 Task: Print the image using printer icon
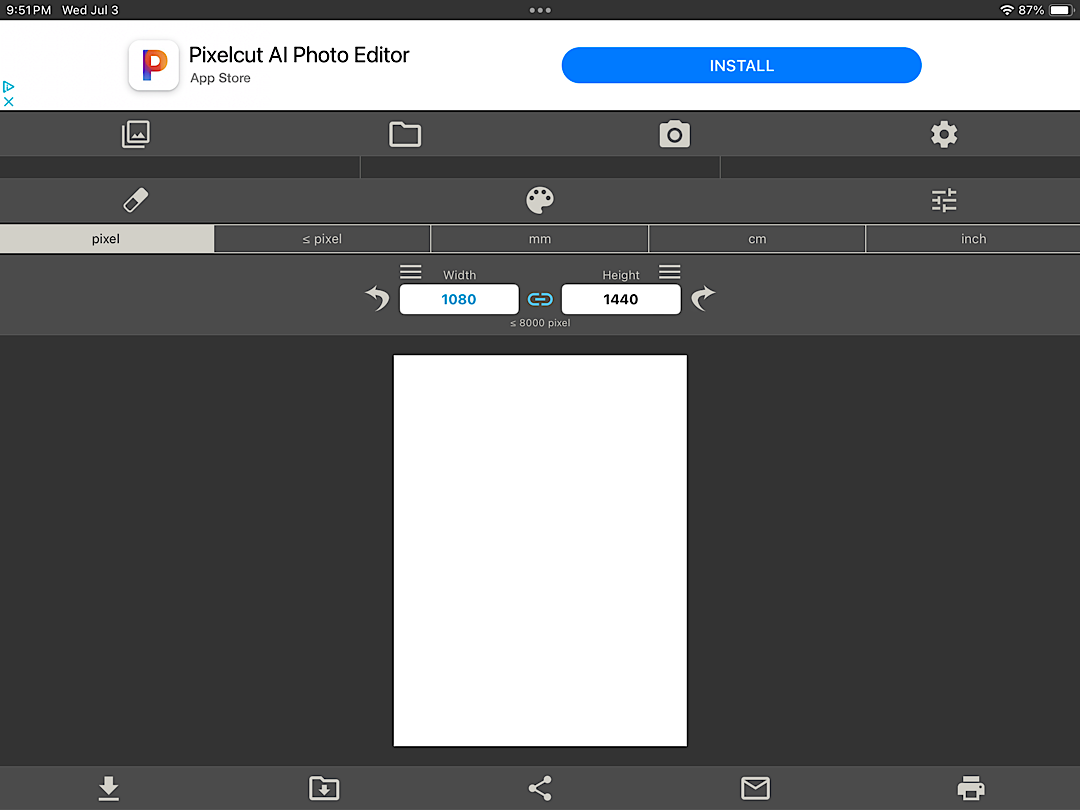[x=970, y=789]
